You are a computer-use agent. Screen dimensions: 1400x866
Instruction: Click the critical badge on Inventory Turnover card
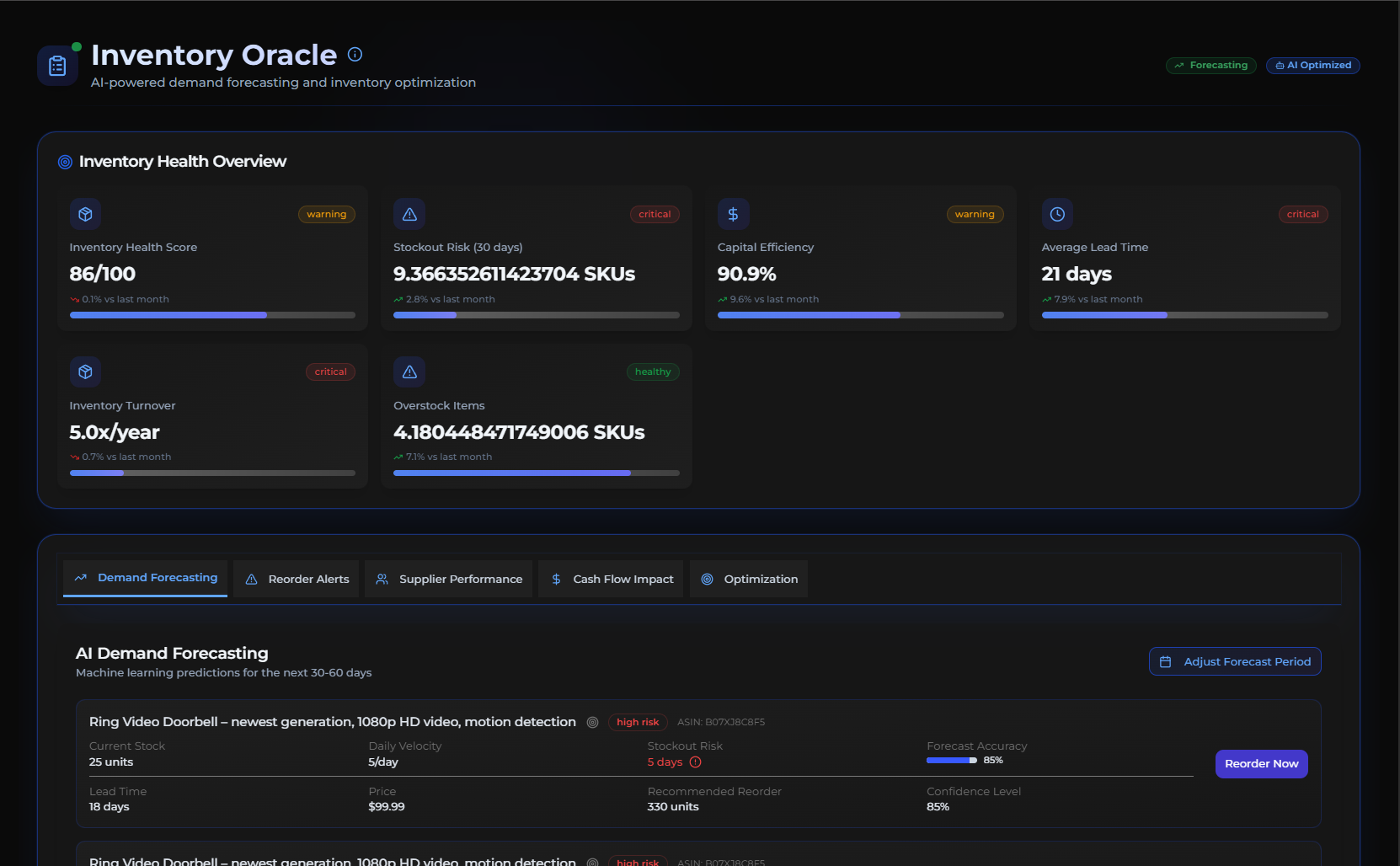pos(330,372)
